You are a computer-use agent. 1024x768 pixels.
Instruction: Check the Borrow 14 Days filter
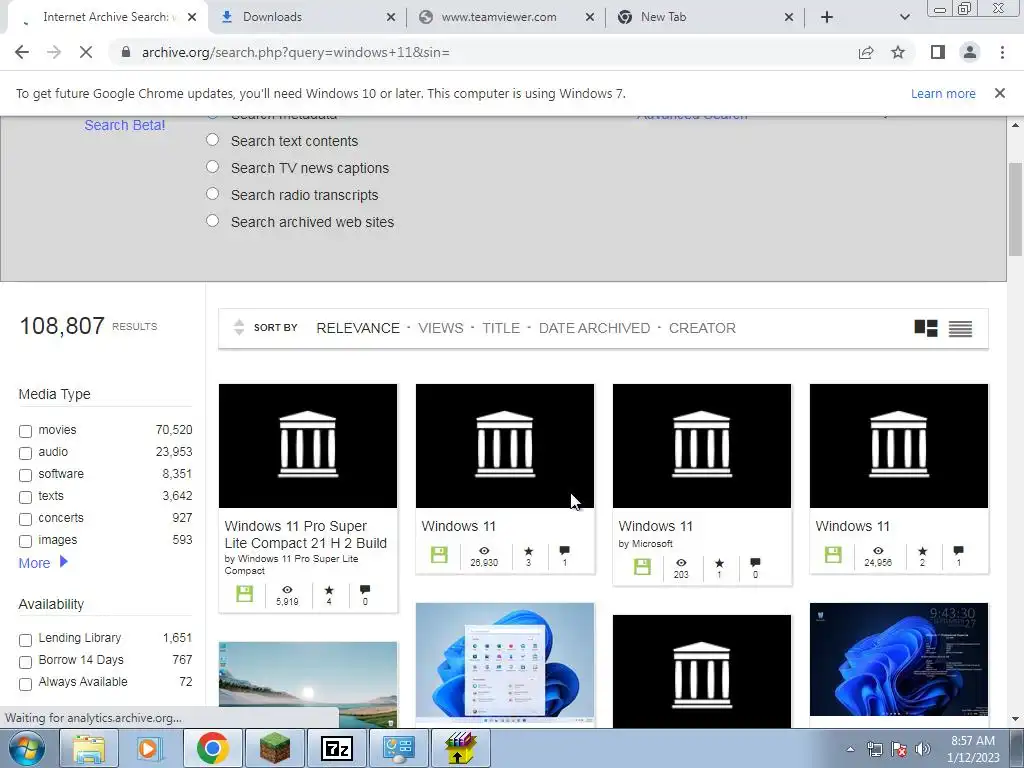click(x=25, y=662)
